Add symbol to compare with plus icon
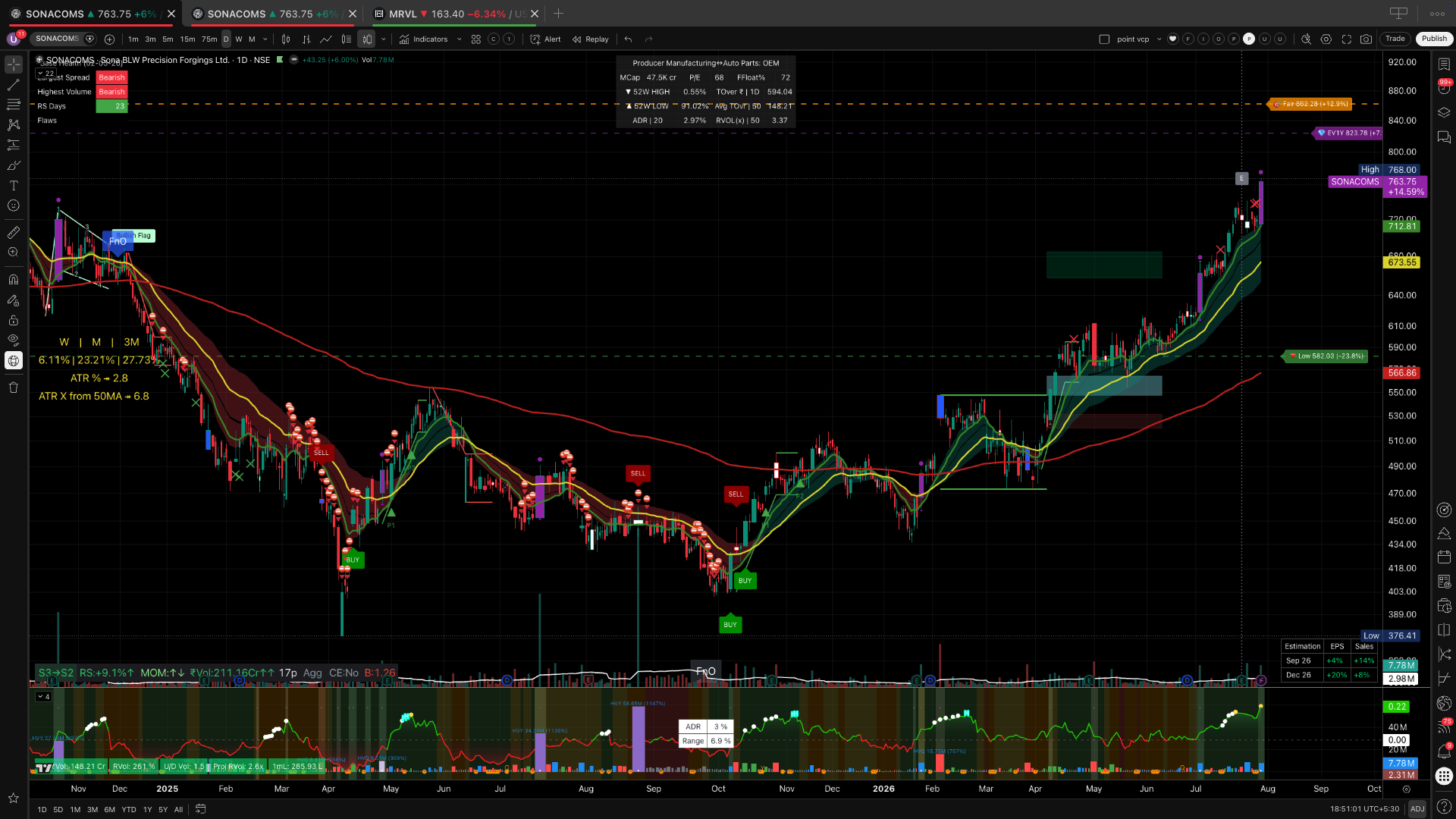This screenshot has height=819, width=1456. click(x=109, y=39)
